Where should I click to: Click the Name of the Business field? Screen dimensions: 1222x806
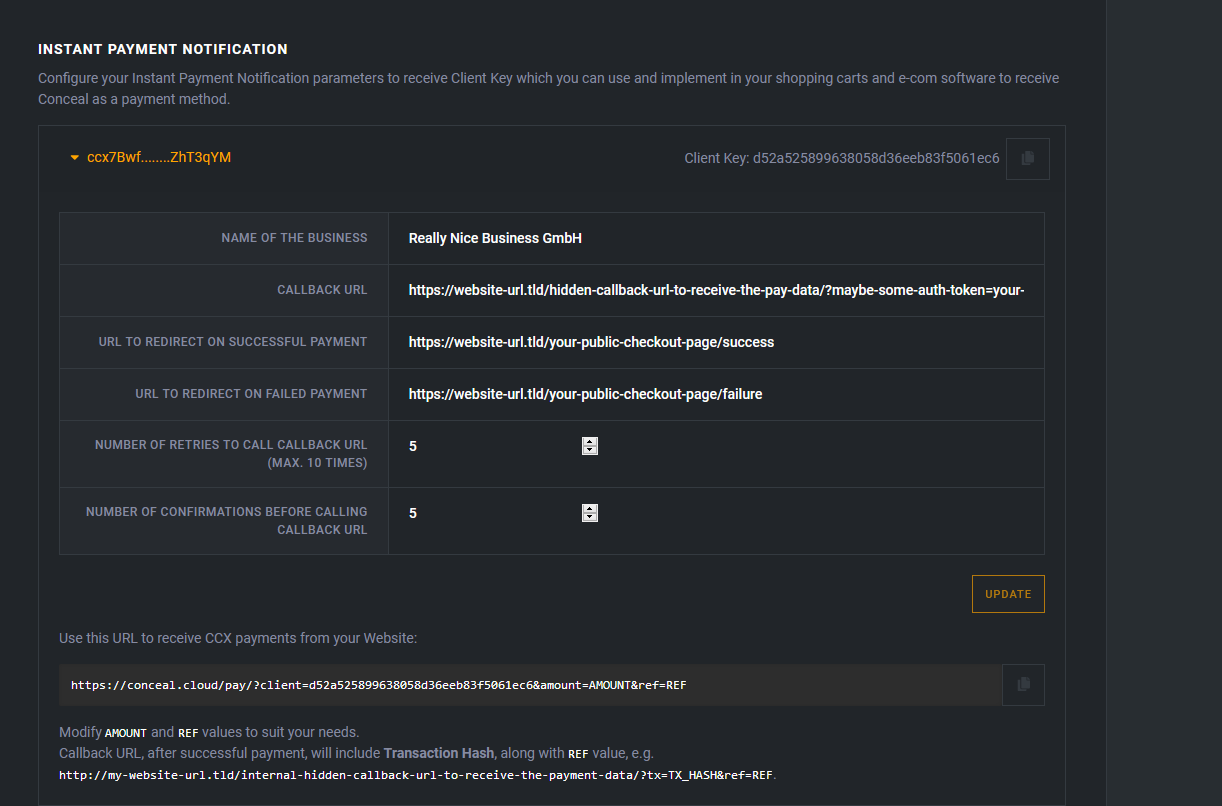tap(715, 239)
